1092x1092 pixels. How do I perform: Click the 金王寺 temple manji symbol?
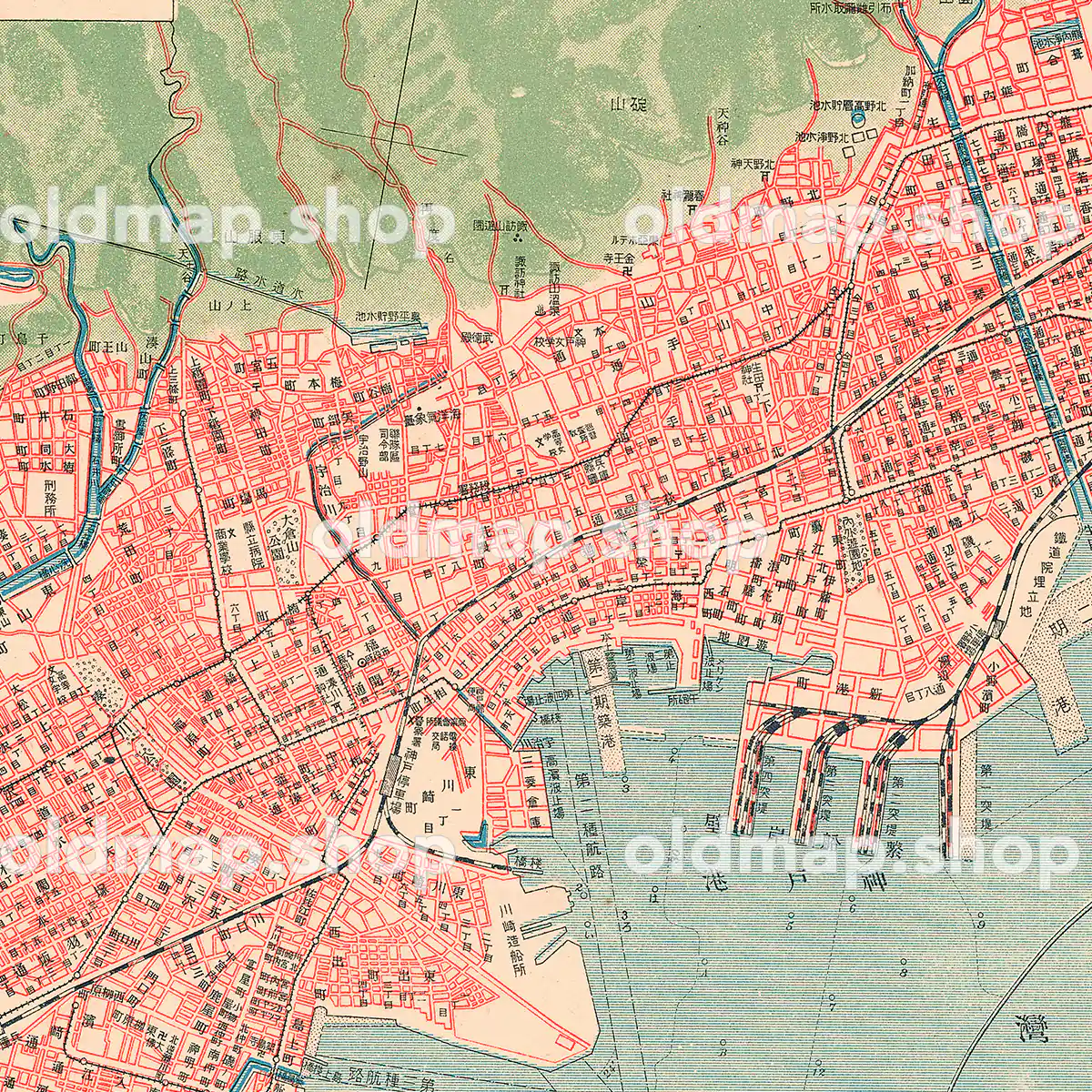click(x=625, y=272)
